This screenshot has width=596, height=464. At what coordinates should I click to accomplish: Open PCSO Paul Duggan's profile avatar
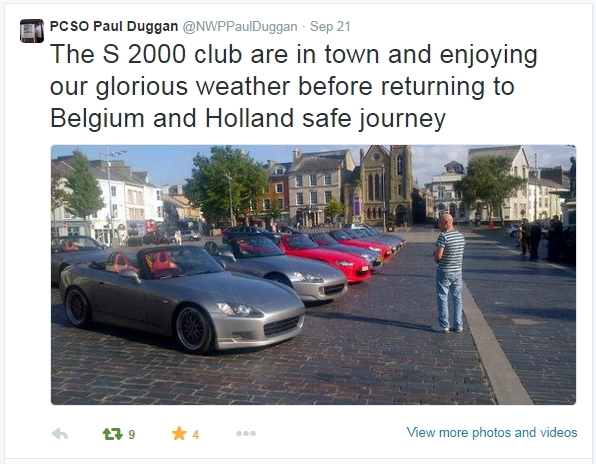[32, 31]
